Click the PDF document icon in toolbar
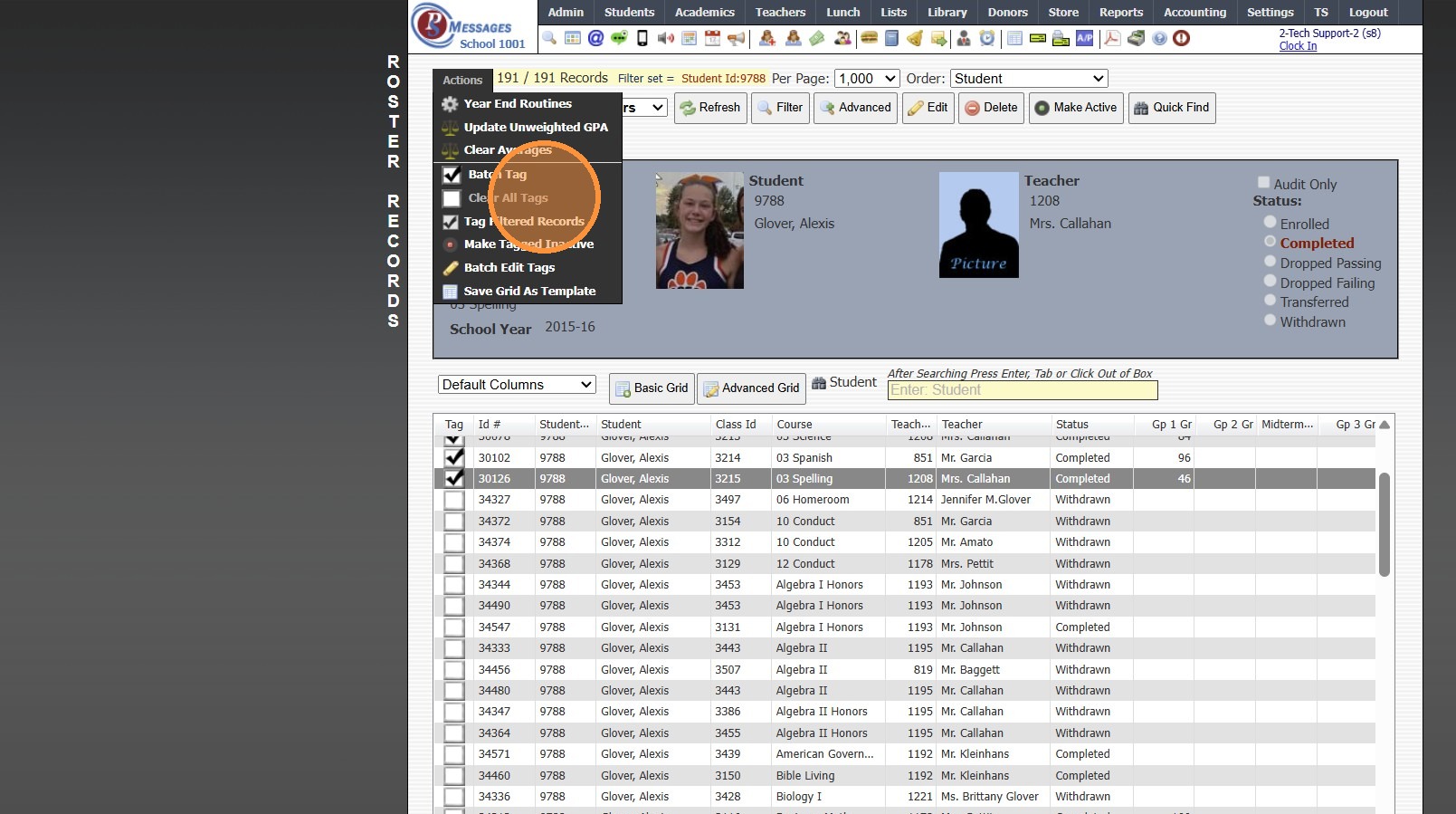 [x=1112, y=38]
